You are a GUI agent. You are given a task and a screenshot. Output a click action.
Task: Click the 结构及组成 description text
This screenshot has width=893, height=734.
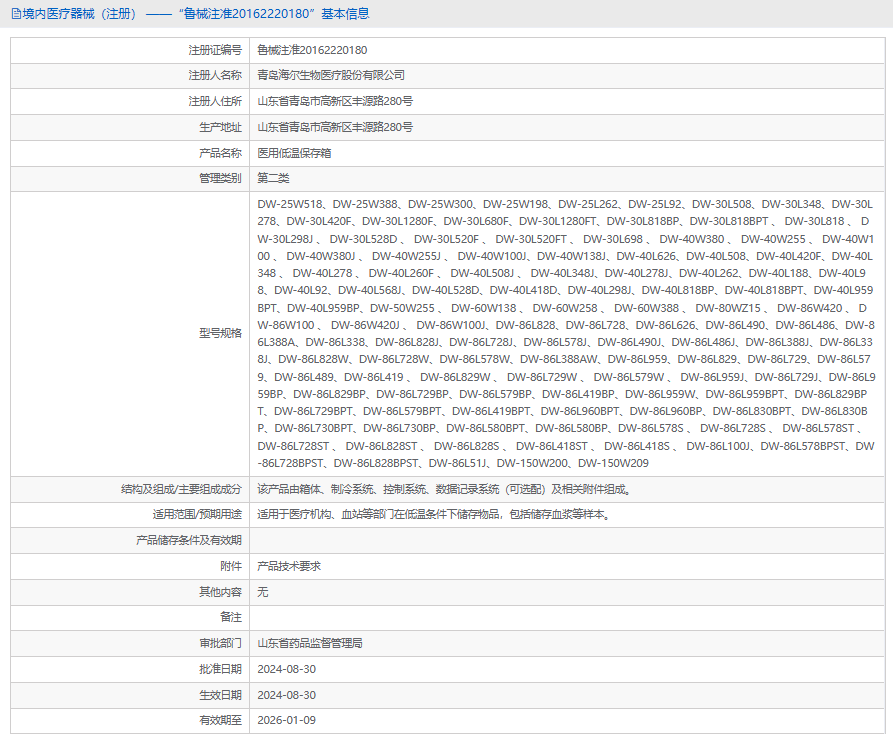(444, 489)
